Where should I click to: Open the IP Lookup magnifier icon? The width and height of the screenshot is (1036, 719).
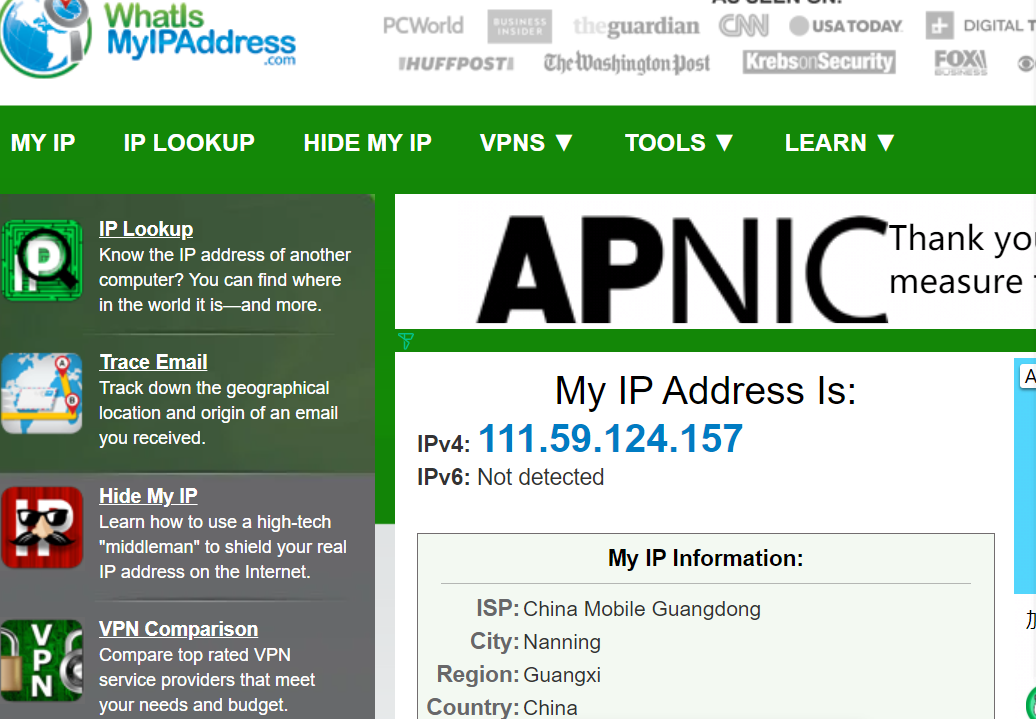(42, 260)
